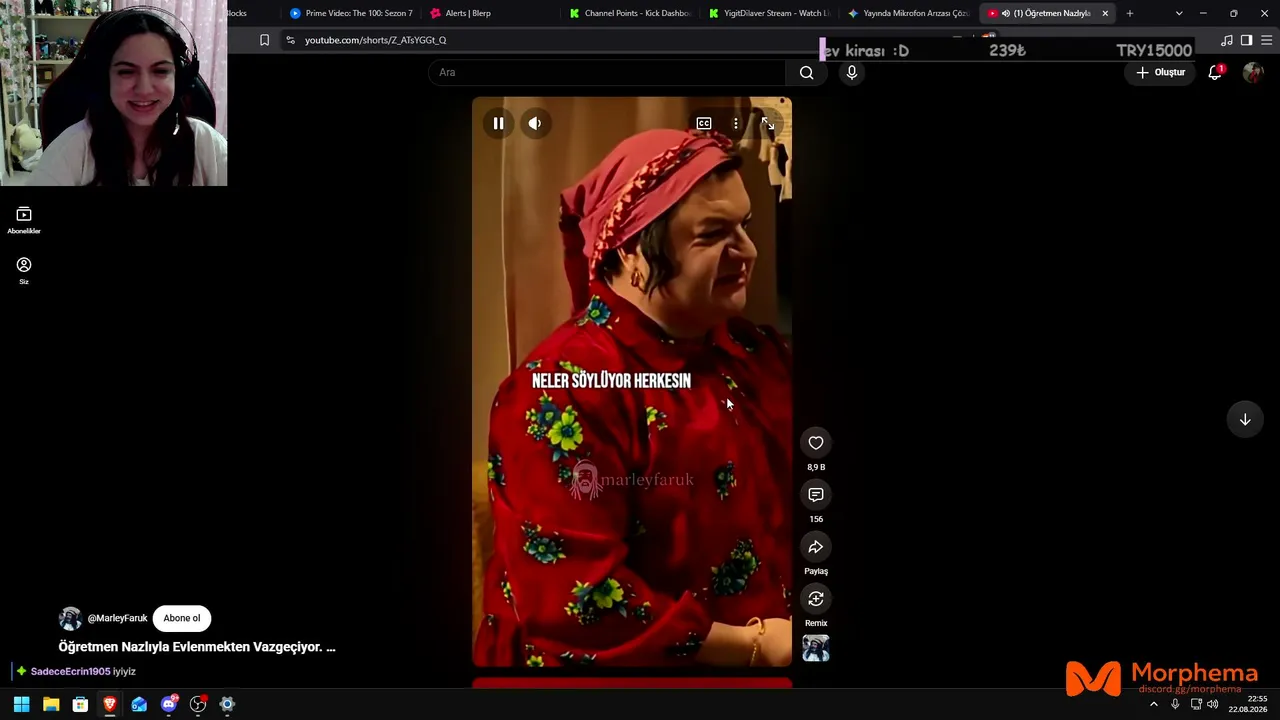1280x720 pixels.
Task: Mute the Shorts video volume
Action: pos(535,124)
